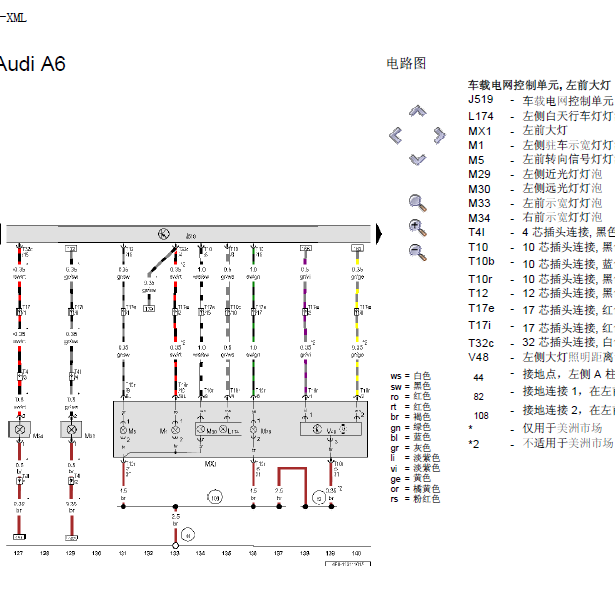Select legend row M1 左侧驻车示宽灯

pos(540,145)
